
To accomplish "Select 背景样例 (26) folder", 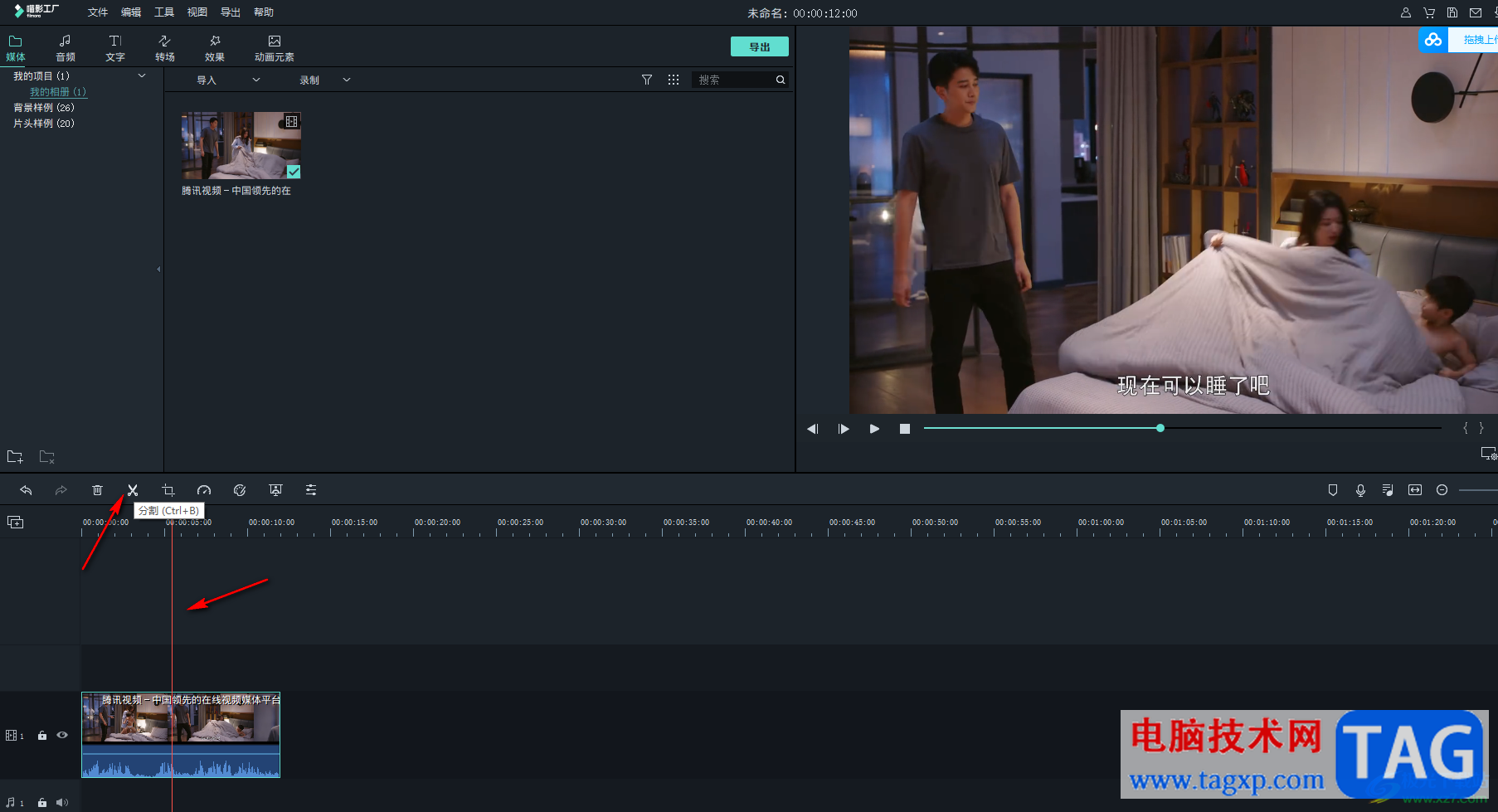I will 44,107.
